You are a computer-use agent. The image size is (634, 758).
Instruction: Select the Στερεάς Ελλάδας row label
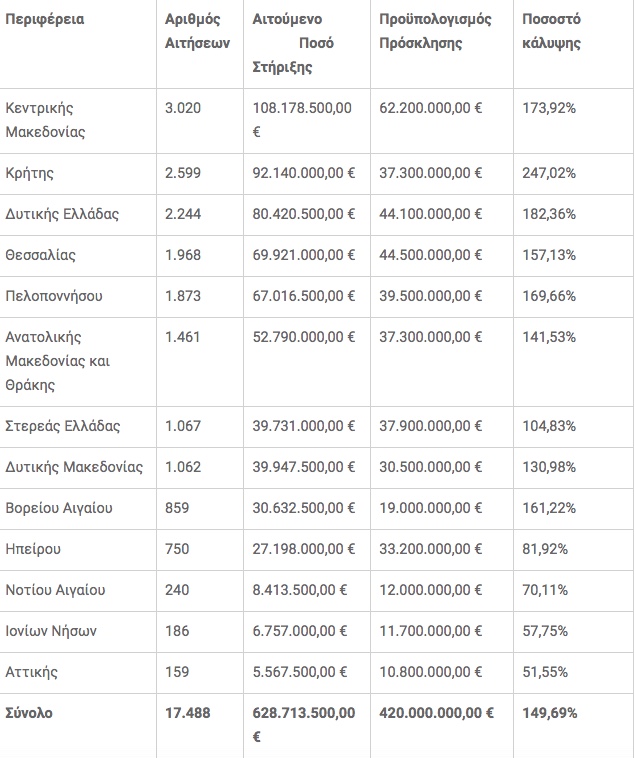click(62, 426)
